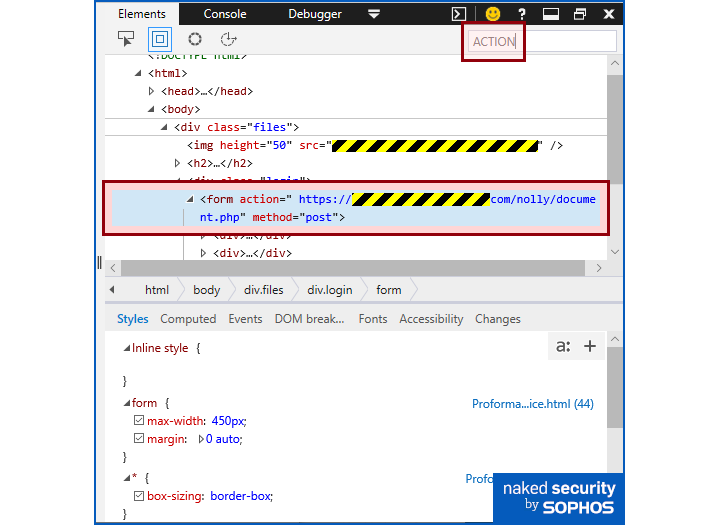Disable the box-sizing property checkbox
Image resolution: width=720 pixels, height=525 pixels.
click(x=139, y=496)
